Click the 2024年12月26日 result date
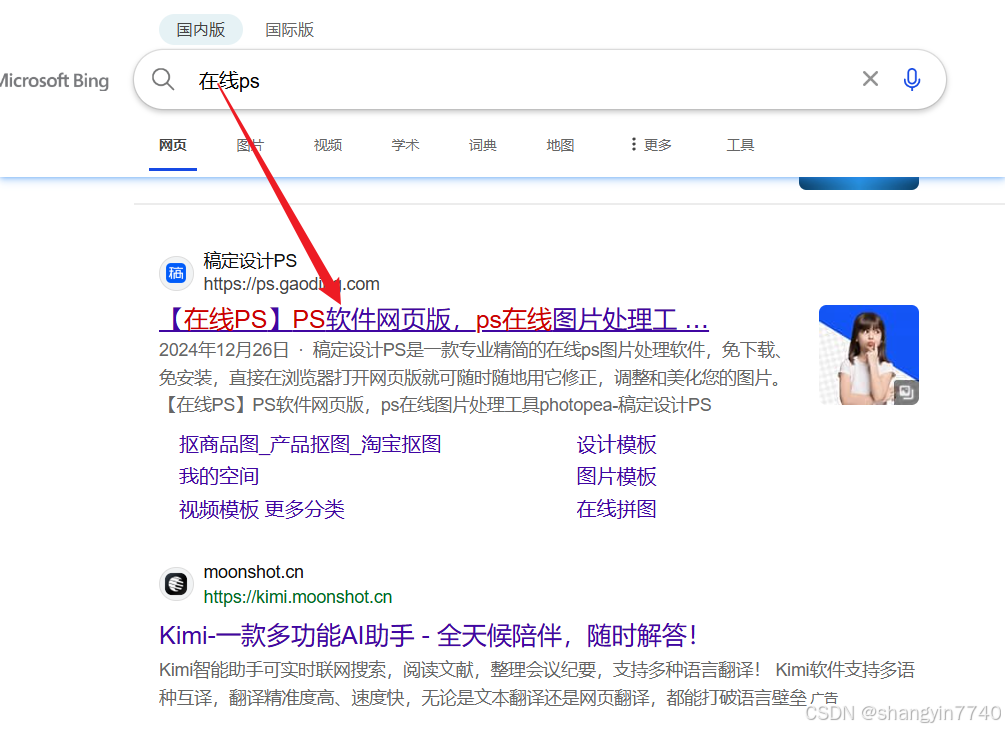1005x731 pixels. [x=224, y=350]
